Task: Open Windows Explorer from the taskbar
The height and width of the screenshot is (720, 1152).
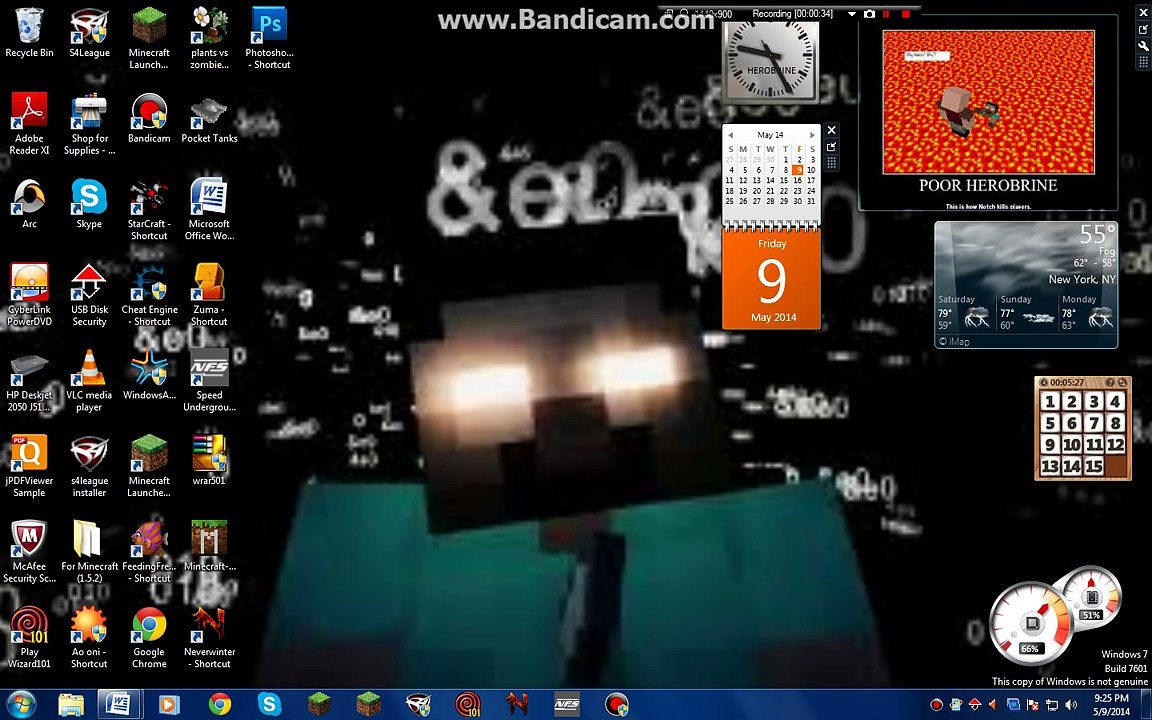Action: pyautogui.click(x=71, y=704)
